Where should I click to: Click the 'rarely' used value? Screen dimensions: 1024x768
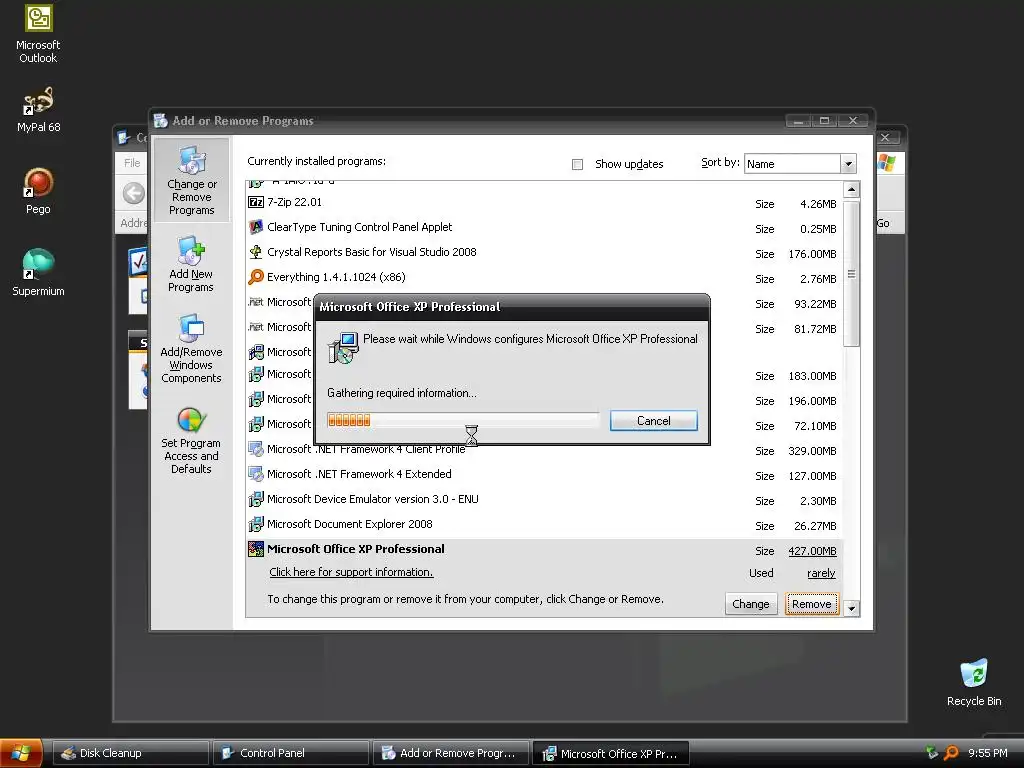click(x=821, y=573)
